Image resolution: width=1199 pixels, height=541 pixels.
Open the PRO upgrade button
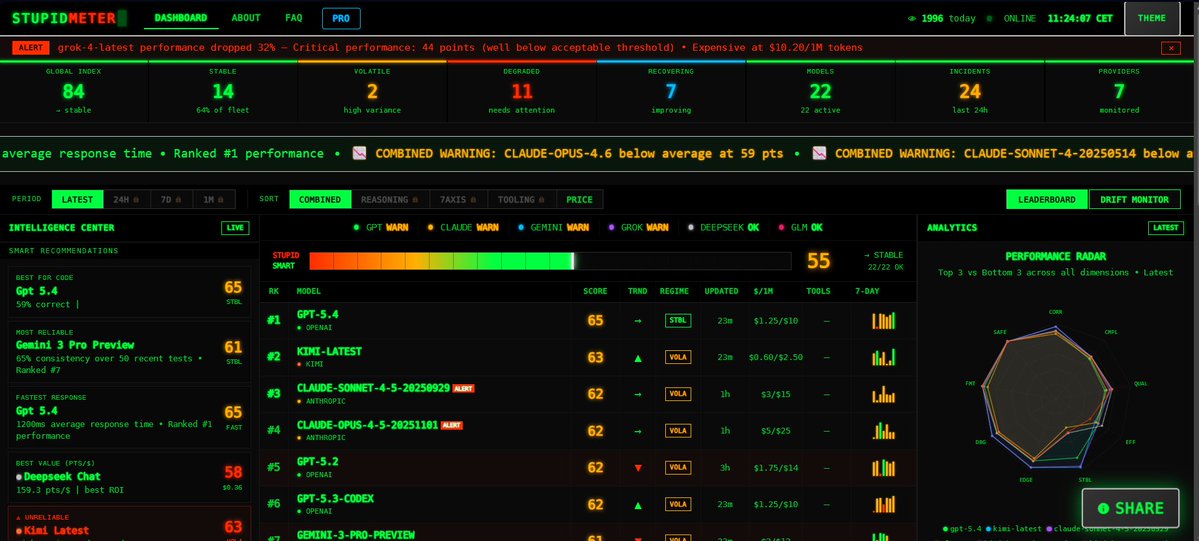point(341,18)
